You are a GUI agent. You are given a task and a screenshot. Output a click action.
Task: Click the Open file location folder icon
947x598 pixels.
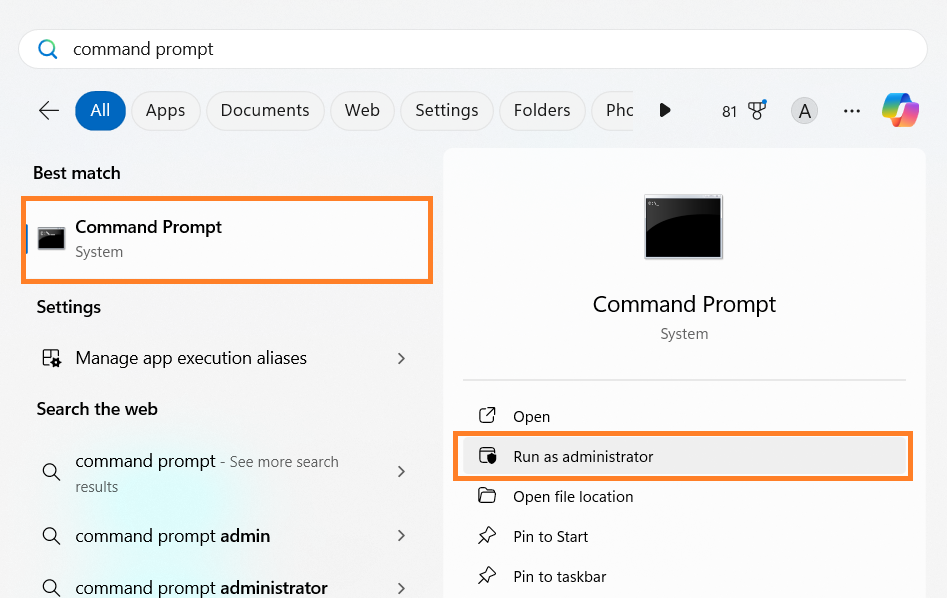488,497
